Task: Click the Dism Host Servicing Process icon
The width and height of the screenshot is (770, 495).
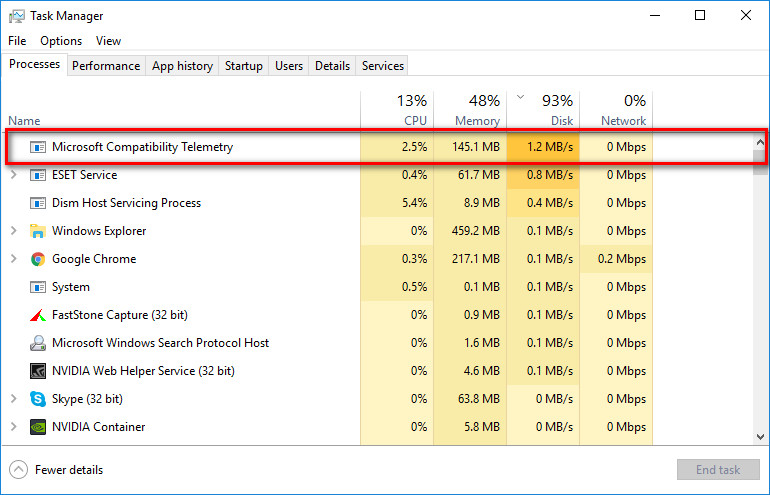Action: pyautogui.click(x=38, y=203)
